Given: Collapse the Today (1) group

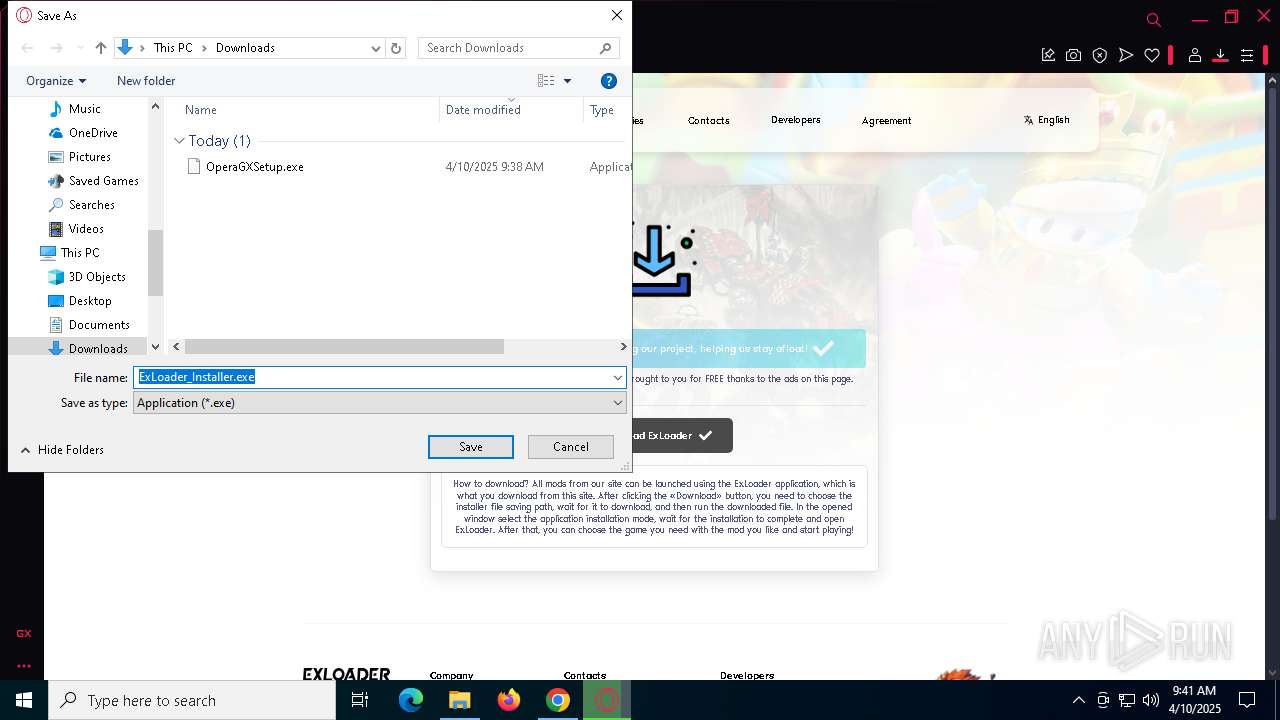Looking at the screenshot, I should (x=179, y=141).
